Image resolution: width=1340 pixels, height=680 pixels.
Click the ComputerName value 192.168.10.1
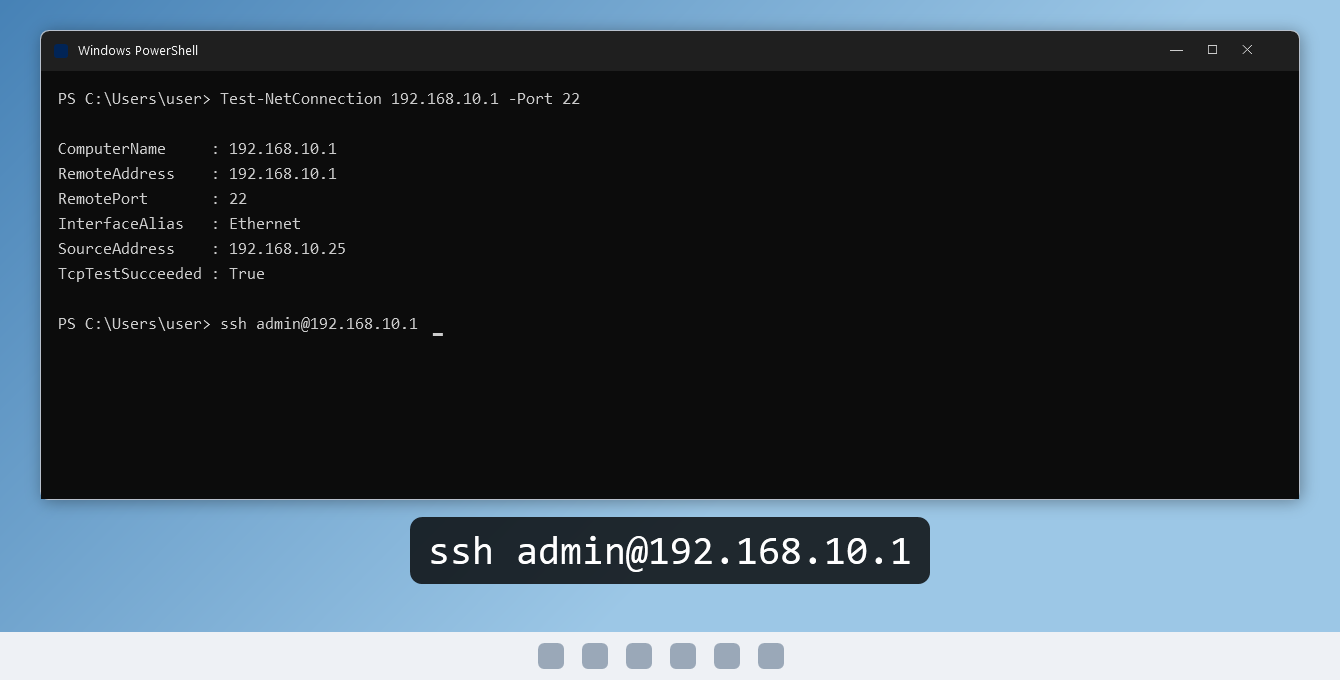pyautogui.click(x=283, y=149)
